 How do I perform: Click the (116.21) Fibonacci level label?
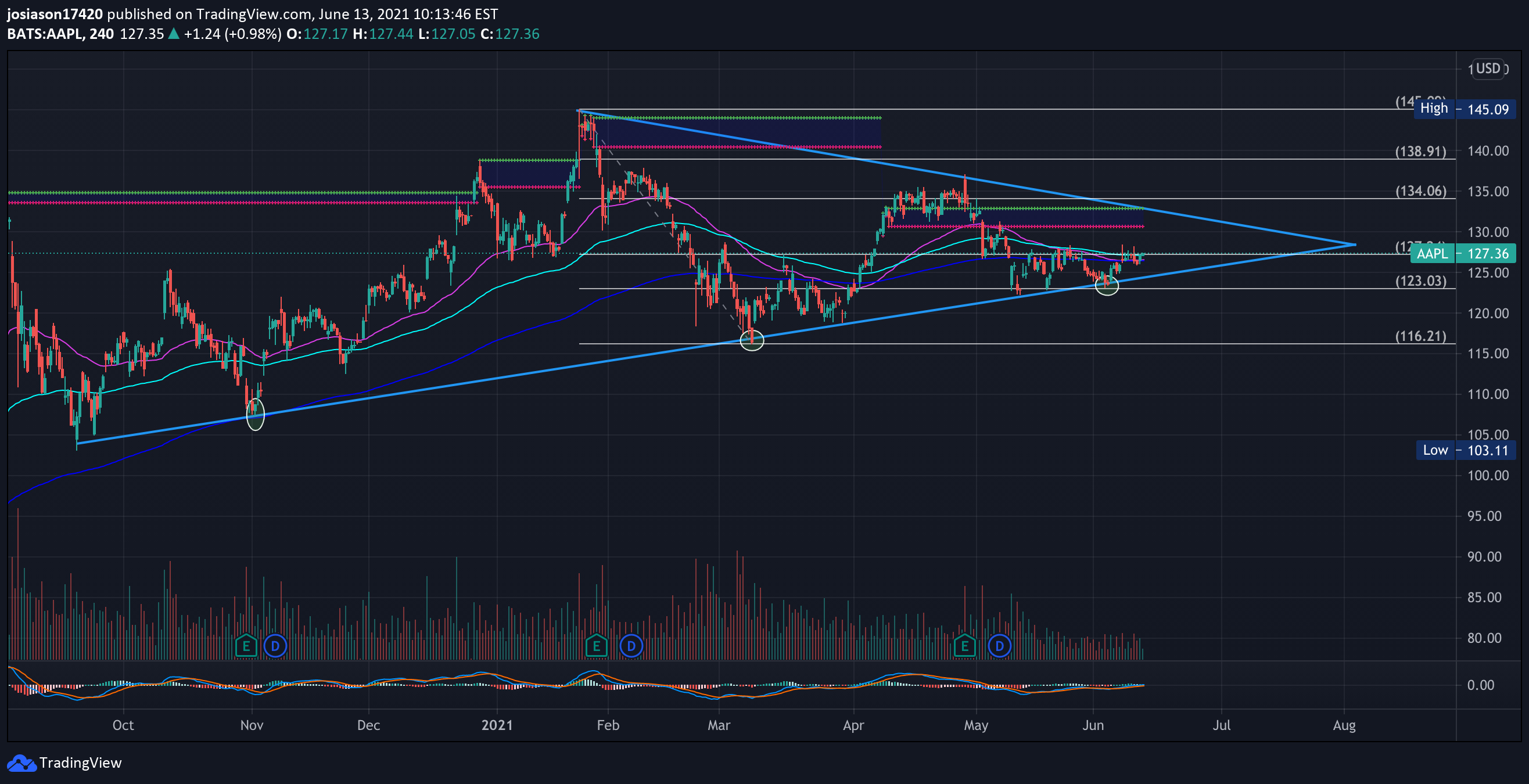pyautogui.click(x=1421, y=336)
